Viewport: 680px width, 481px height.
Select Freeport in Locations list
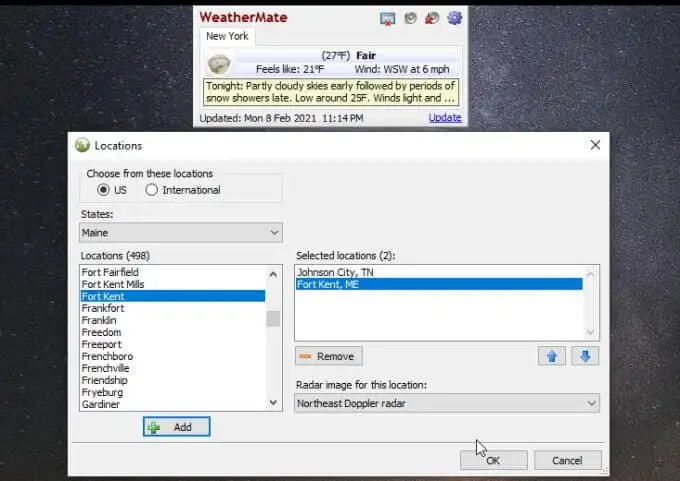[173, 345]
